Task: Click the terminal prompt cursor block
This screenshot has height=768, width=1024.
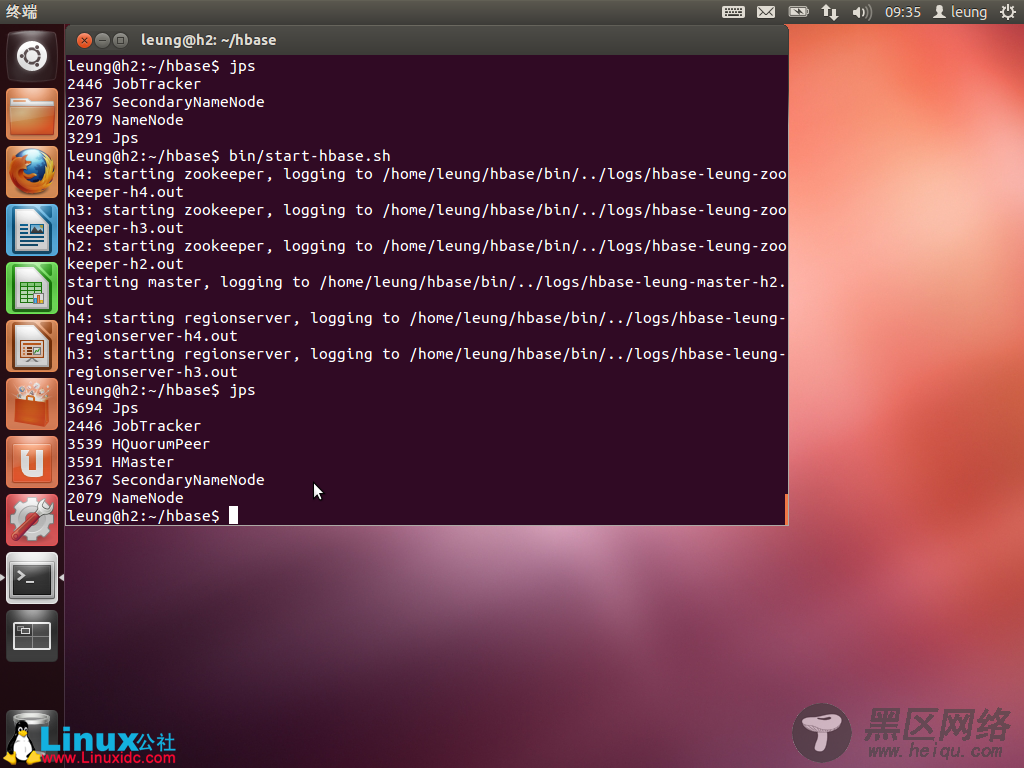Action: pos(233,515)
